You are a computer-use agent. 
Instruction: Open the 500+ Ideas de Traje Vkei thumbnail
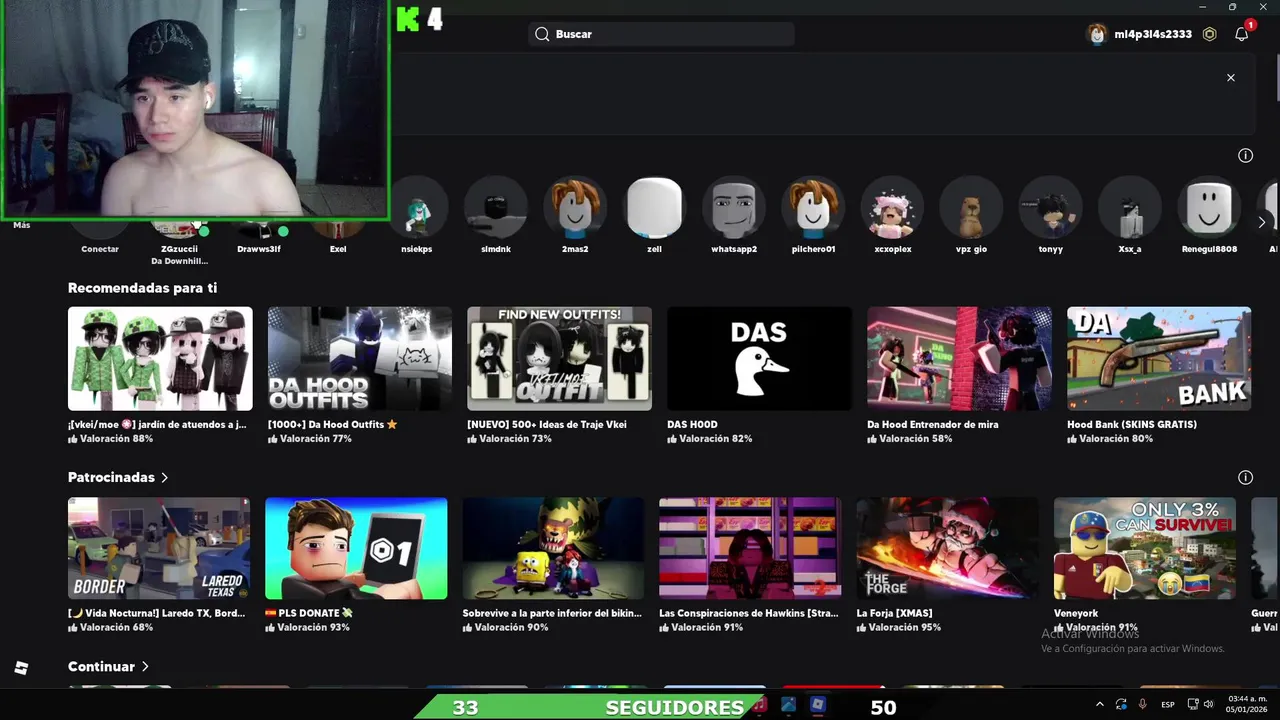[x=560, y=359]
